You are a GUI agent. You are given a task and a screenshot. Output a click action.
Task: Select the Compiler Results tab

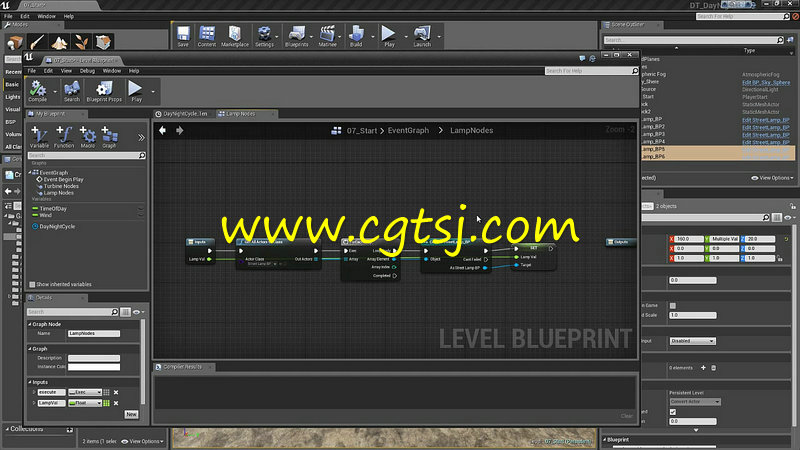click(182, 367)
